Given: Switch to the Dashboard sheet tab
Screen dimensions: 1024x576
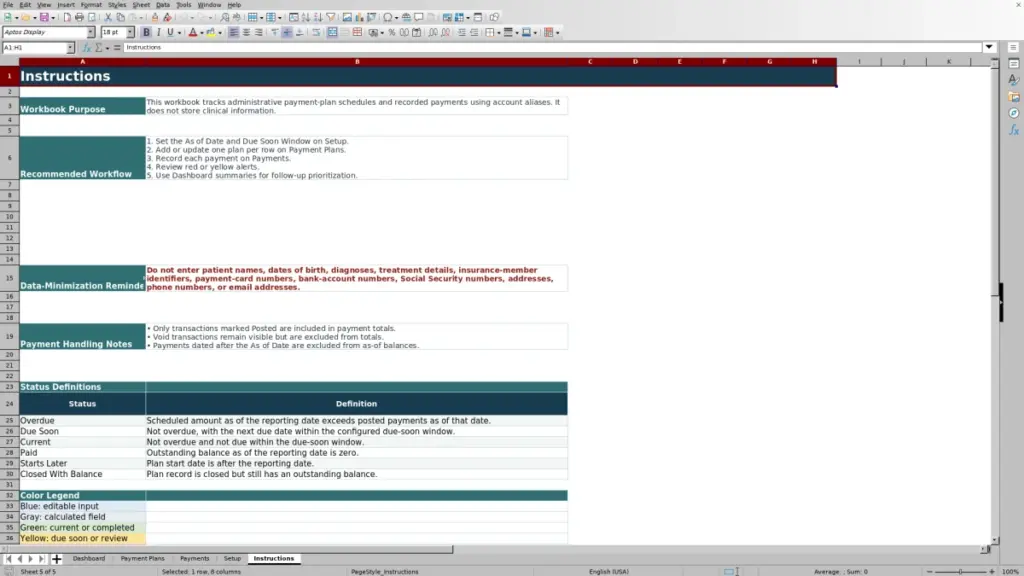Looking at the screenshot, I should click(89, 558).
